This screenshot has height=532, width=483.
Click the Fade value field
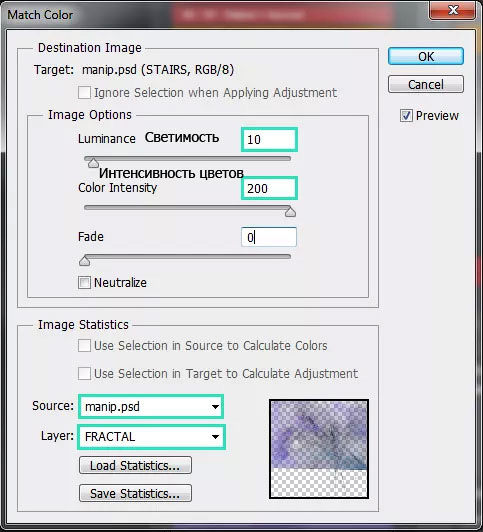pos(269,237)
